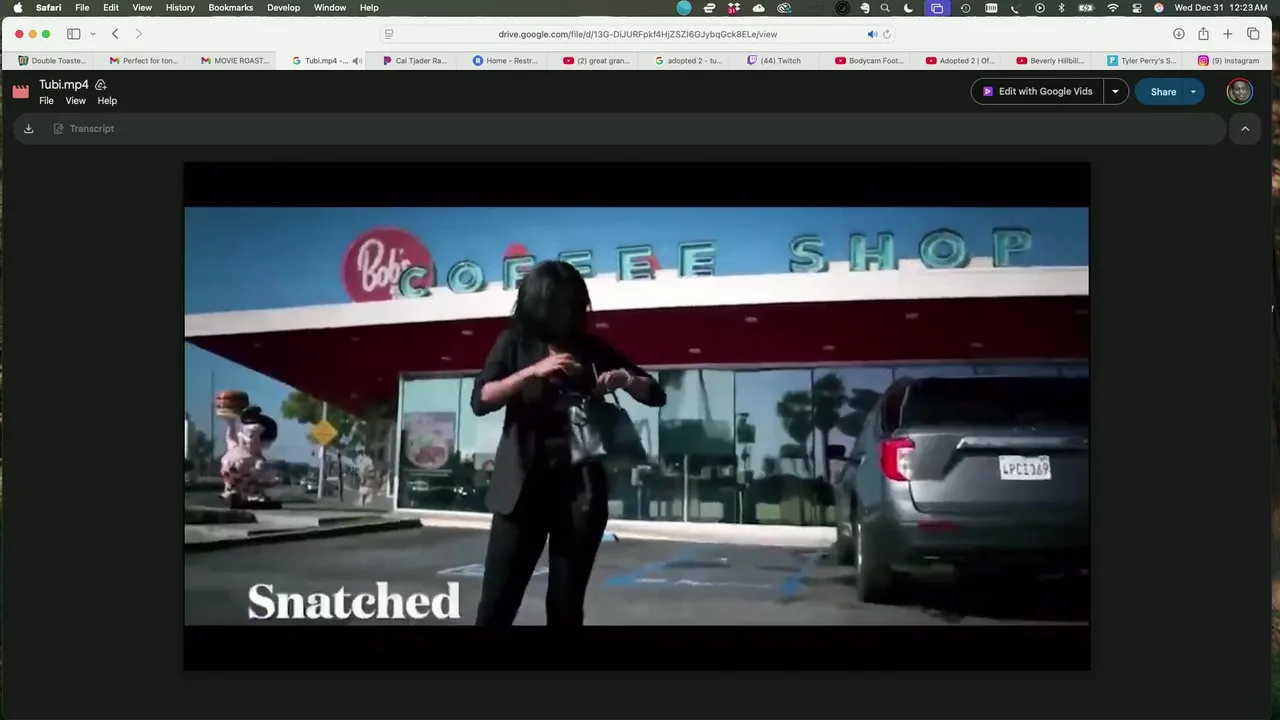The width and height of the screenshot is (1280, 720).
Task: Open Safari downloads icon
Action: point(1179,34)
